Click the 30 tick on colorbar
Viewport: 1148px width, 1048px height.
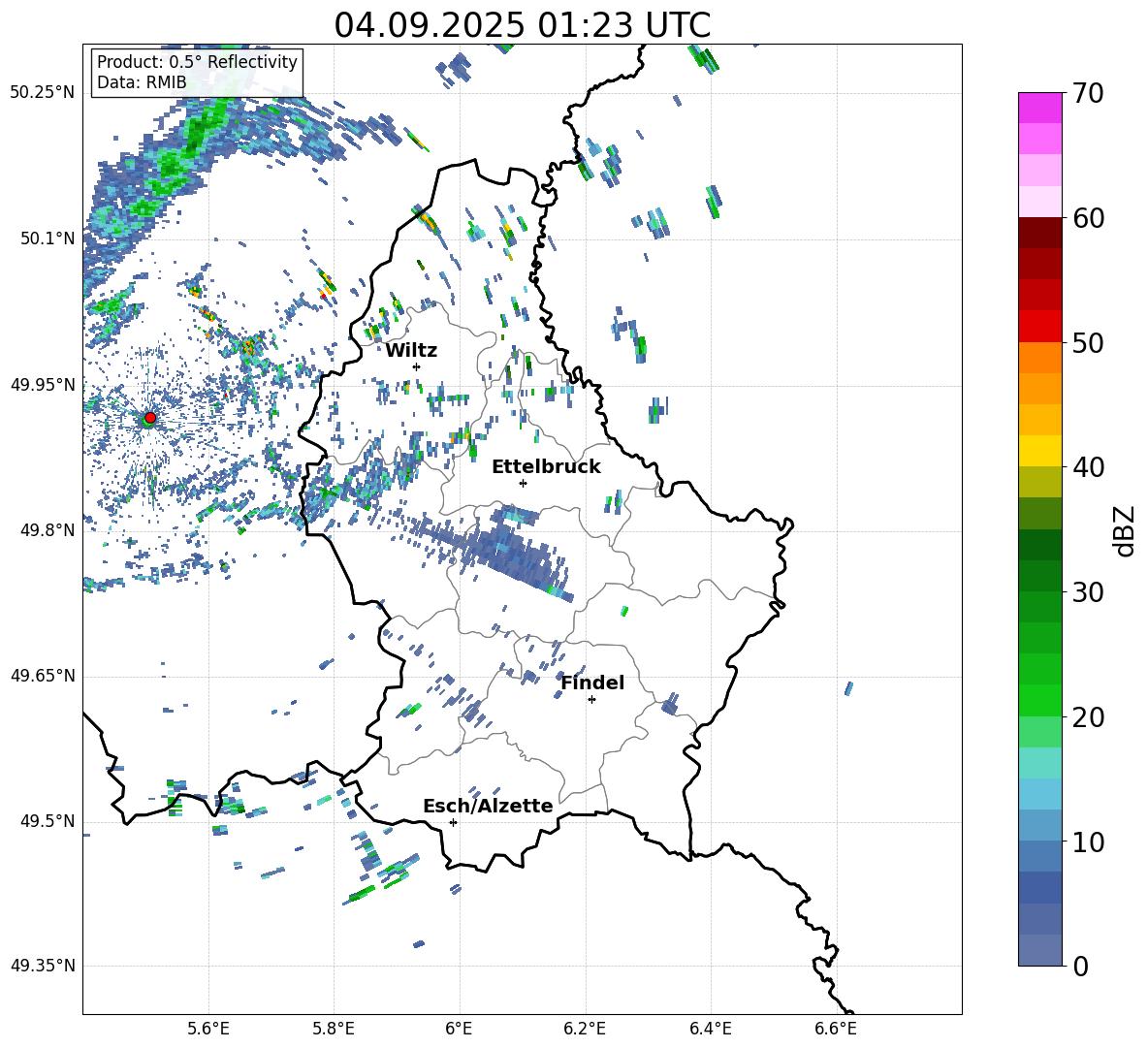[1088, 592]
